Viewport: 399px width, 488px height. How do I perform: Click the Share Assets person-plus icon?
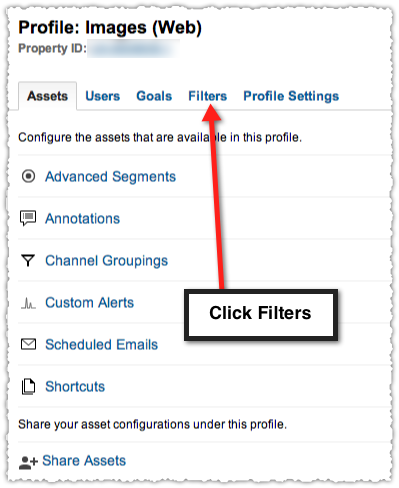pyautogui.click(x=28, y=462)
